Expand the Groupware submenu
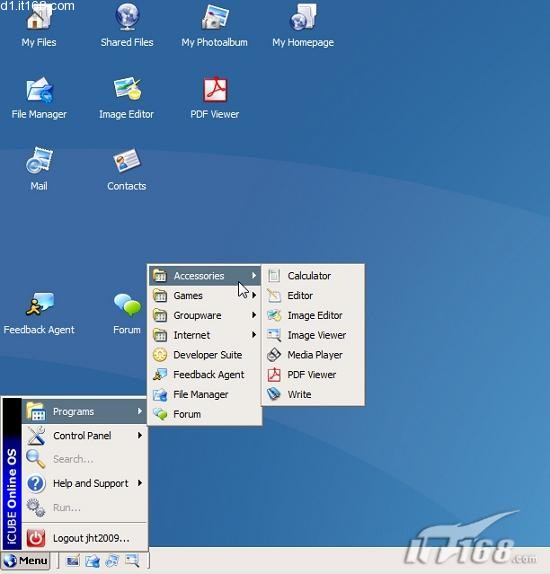This screenshot has width=550, height=574. [204, 315]
